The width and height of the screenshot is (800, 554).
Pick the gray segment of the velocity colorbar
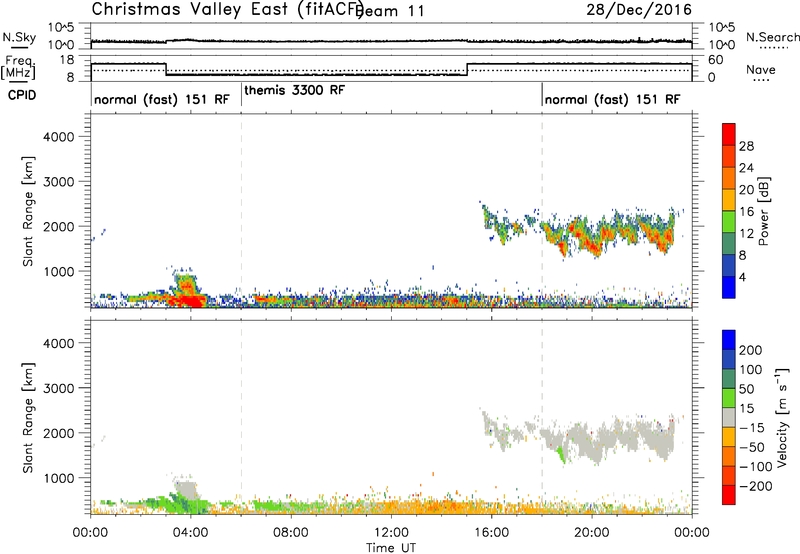coord(729,417)
